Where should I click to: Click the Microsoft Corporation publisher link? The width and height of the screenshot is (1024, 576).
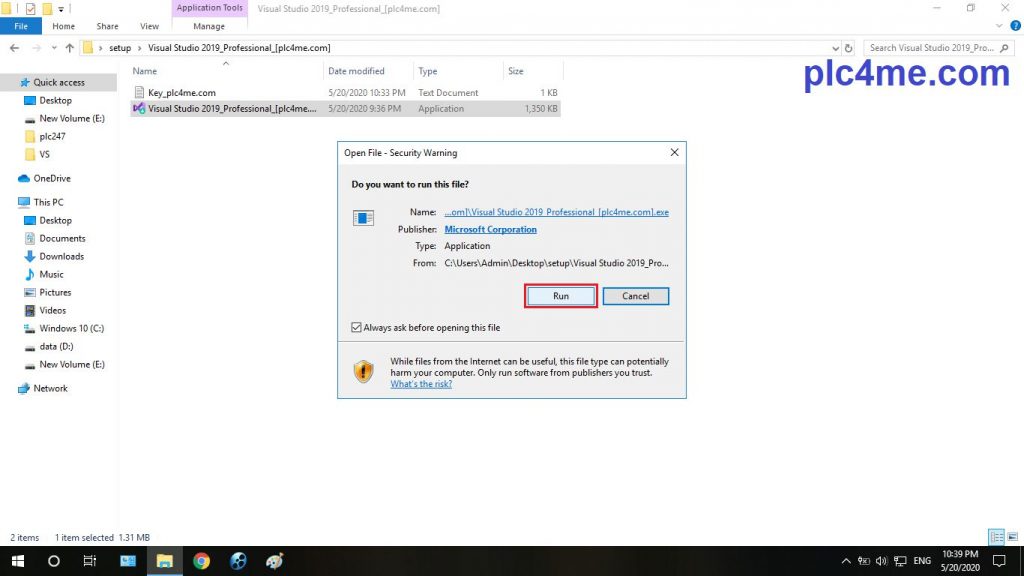490,229
